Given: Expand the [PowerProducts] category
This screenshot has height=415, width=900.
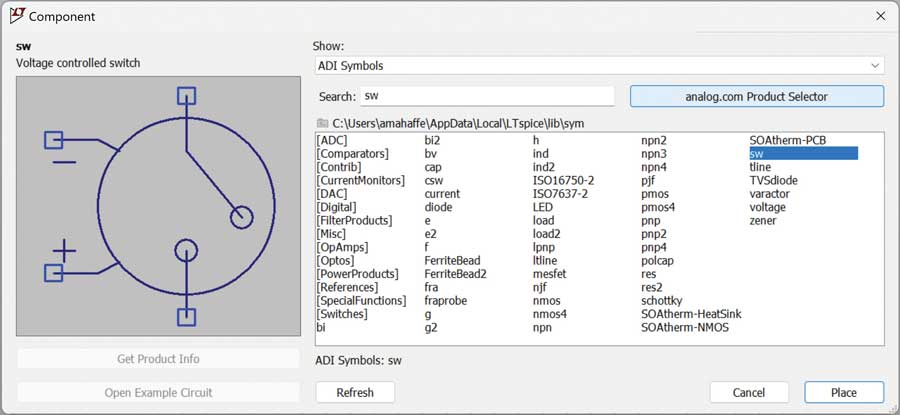Looking at the screenshot, I should click(x=356, y=274).
